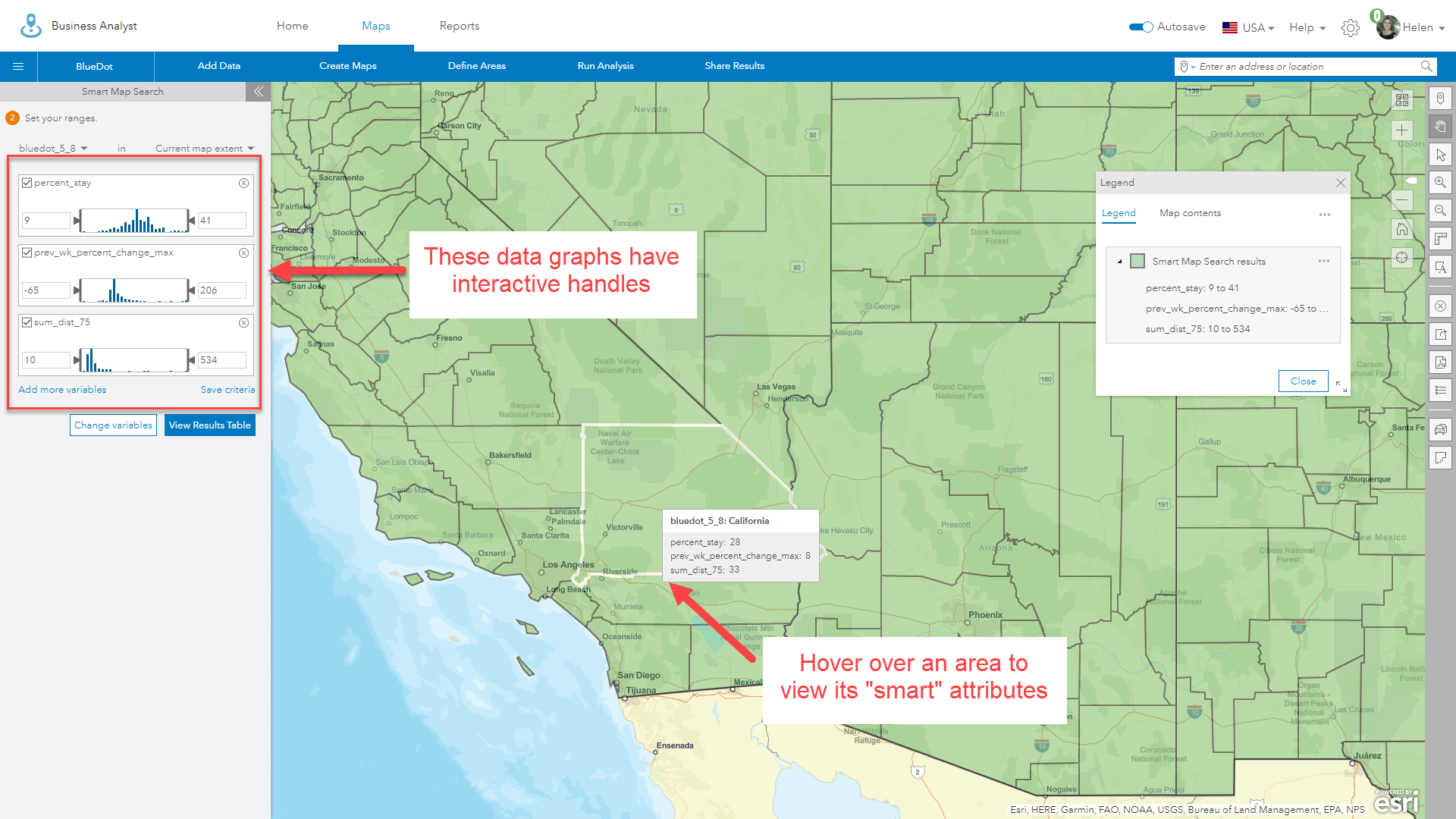Toggle the sum_dist_75 variable checkbox
This screenshot has height=819, width=1456.
(25, 322)
